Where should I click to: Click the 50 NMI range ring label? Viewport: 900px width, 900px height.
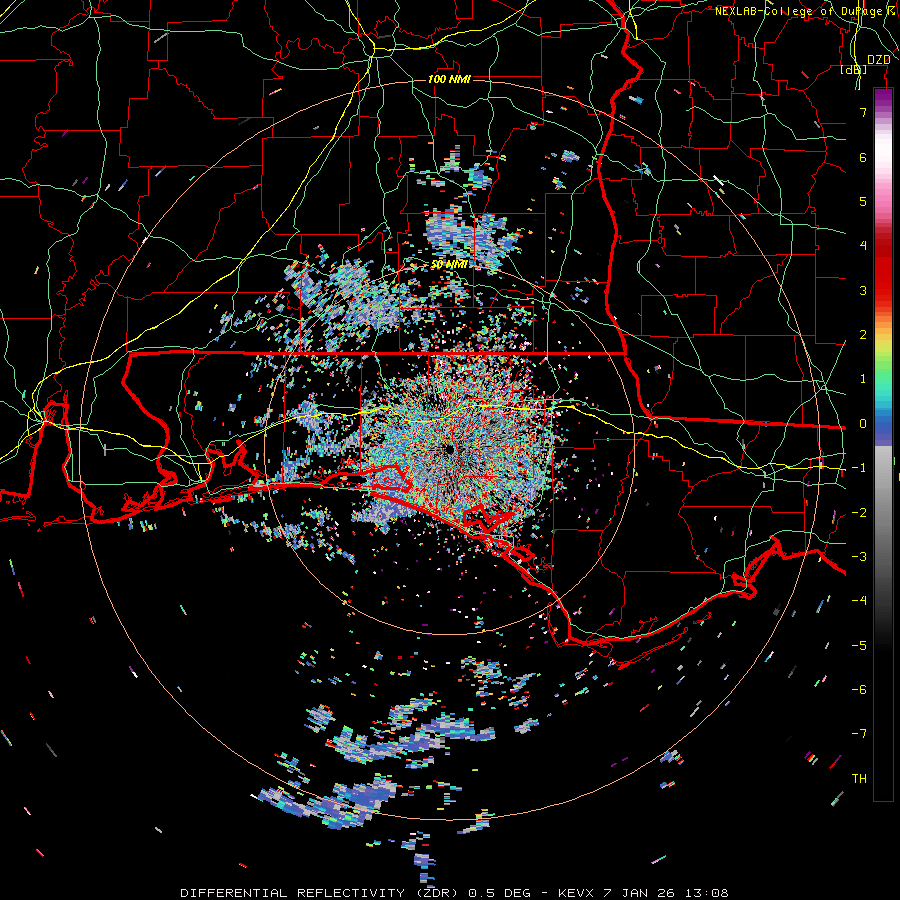tap(449, 264)
